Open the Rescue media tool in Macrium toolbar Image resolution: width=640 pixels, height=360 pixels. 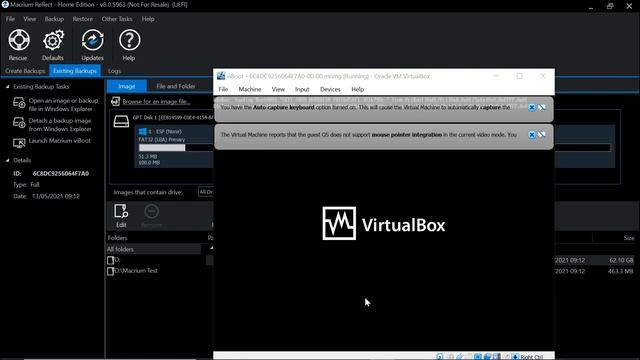click(18, 44)
